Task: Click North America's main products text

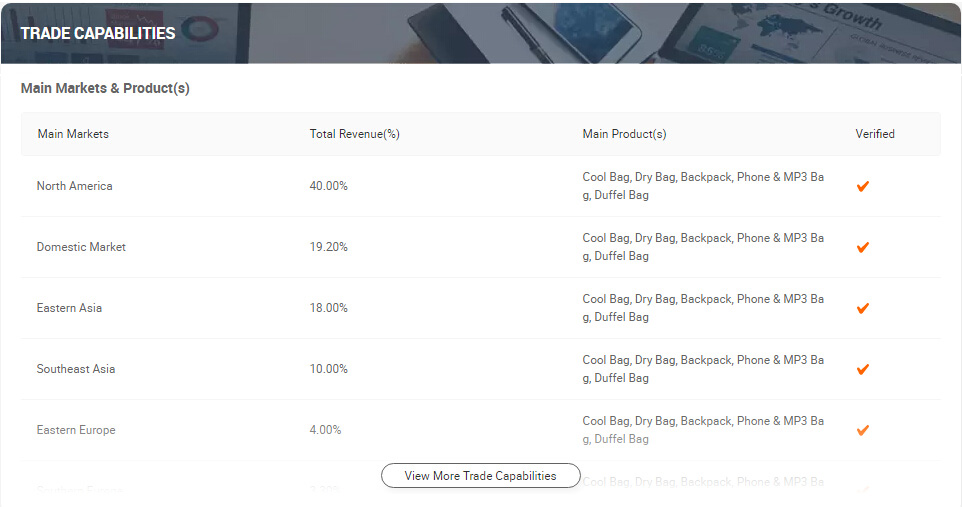Action: [703, 186]
